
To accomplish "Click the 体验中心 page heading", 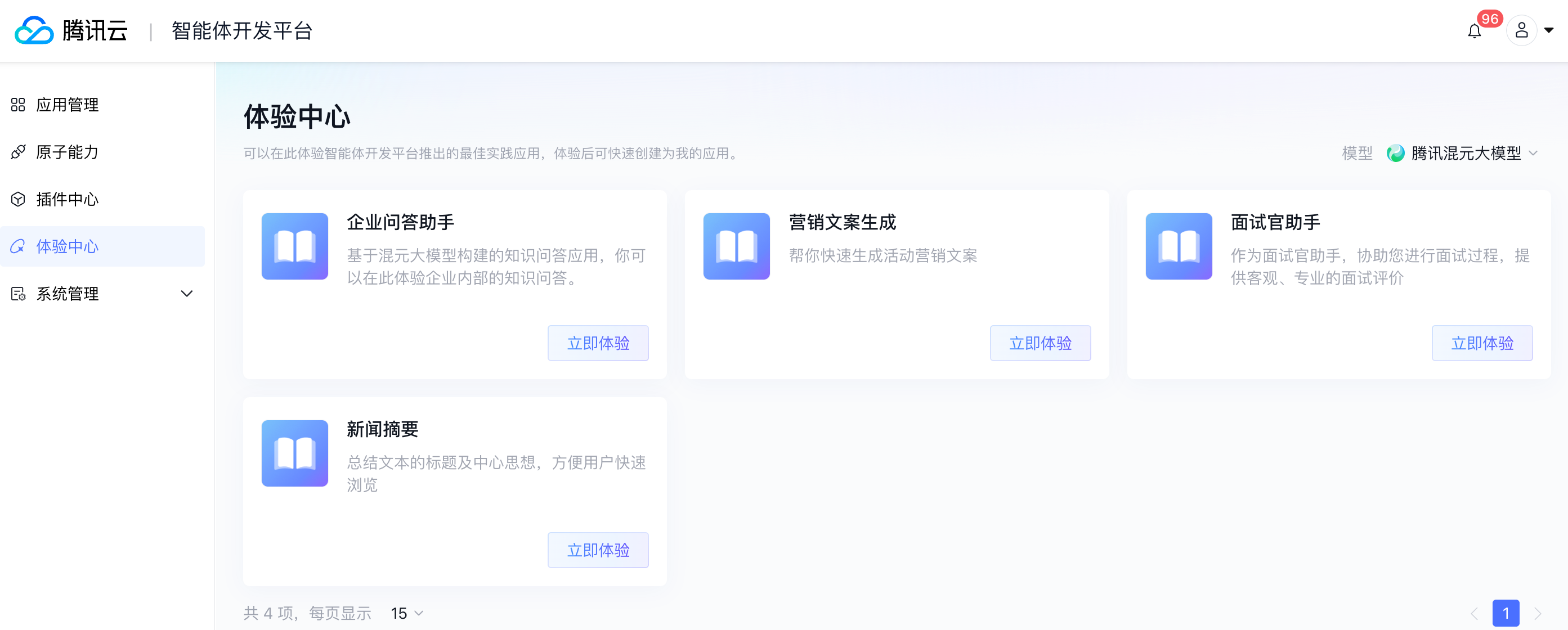I will click(x=297, y=116).
